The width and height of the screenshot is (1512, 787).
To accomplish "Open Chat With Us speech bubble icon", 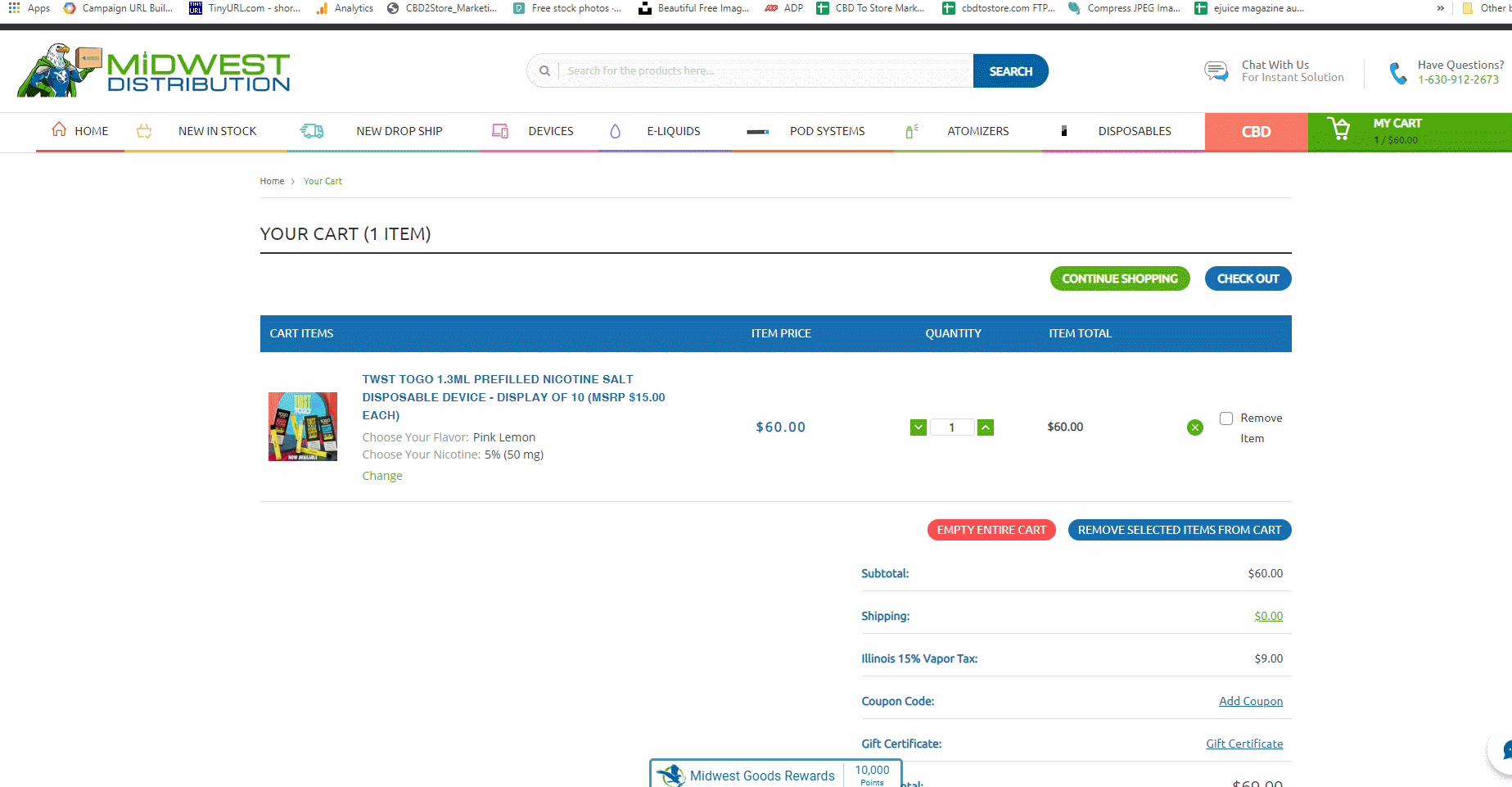I will pos(1216,71).
